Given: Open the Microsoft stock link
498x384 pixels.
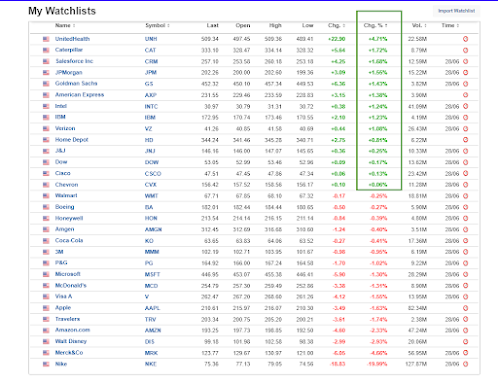Looking at the screenshot, I should (68, 274).
